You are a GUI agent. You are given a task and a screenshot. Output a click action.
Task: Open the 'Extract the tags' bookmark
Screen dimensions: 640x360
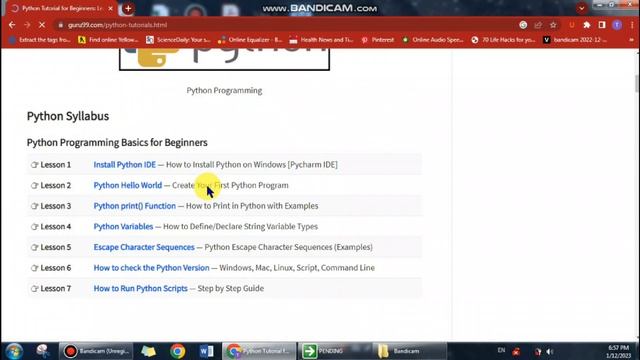pyautogui.click(x=40, y=40)
